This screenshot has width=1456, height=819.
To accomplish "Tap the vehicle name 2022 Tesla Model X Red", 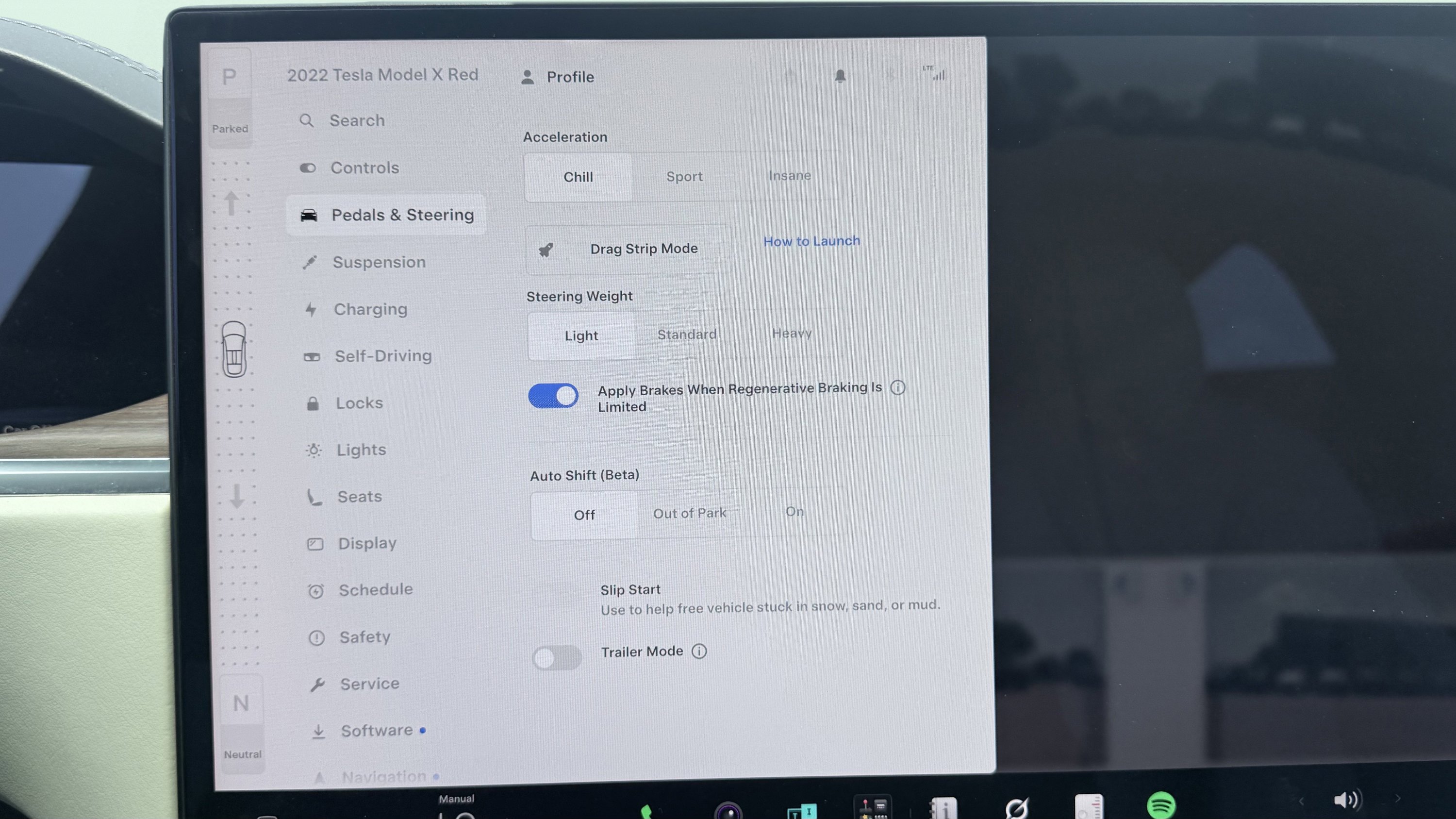I will pos(382,75).
